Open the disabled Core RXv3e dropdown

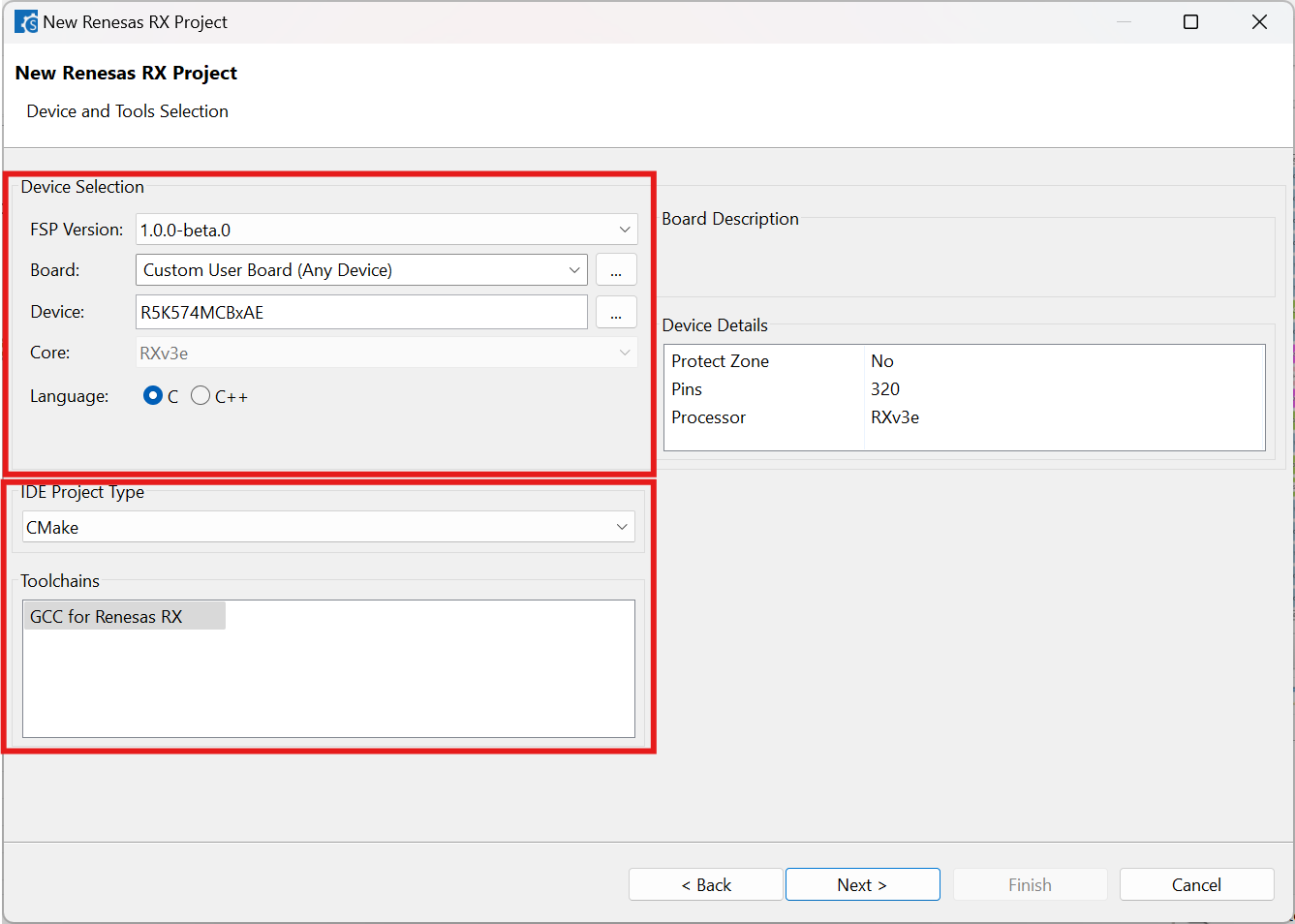[386, 353]
